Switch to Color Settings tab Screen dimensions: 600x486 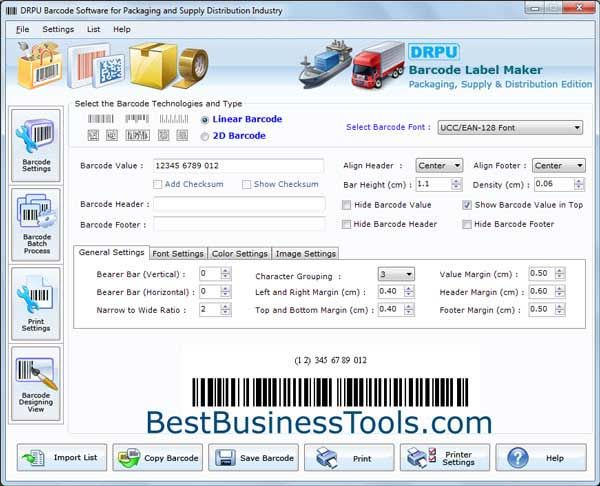pyautogui.click(x=240, y=254)
